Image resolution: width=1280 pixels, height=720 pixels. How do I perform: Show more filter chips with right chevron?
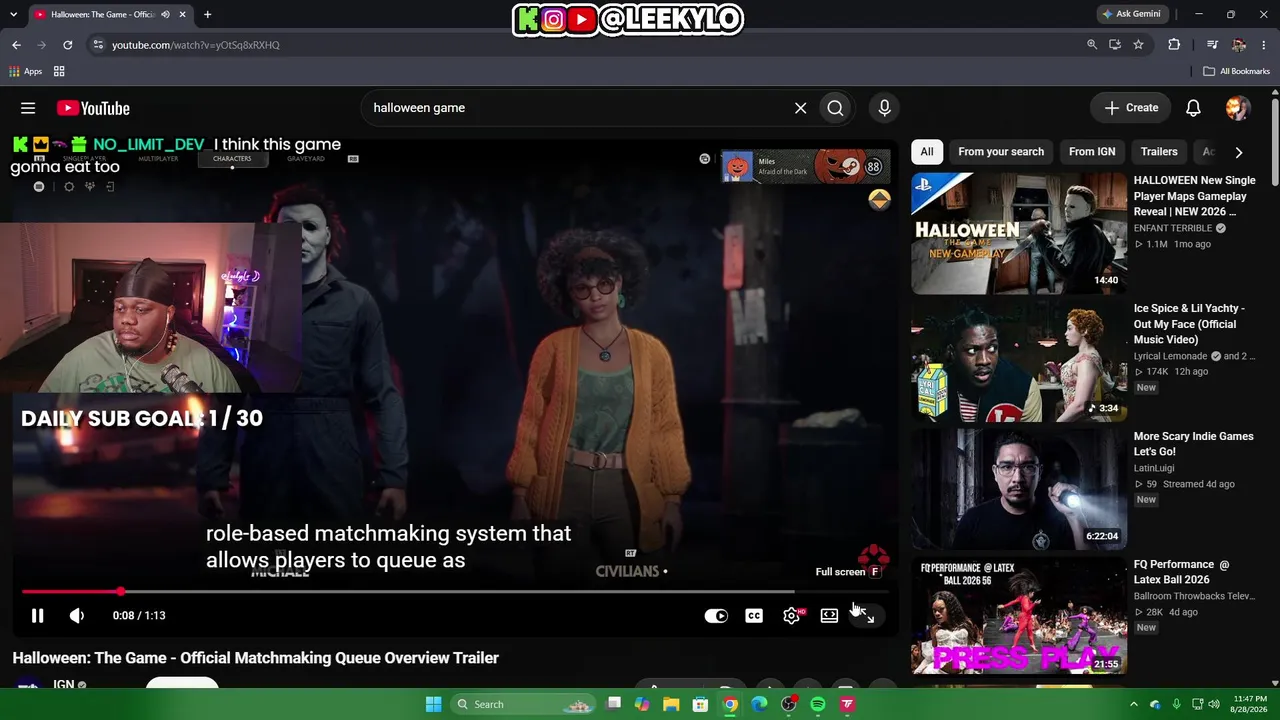pyautogui.click(x=1238, y=152)
